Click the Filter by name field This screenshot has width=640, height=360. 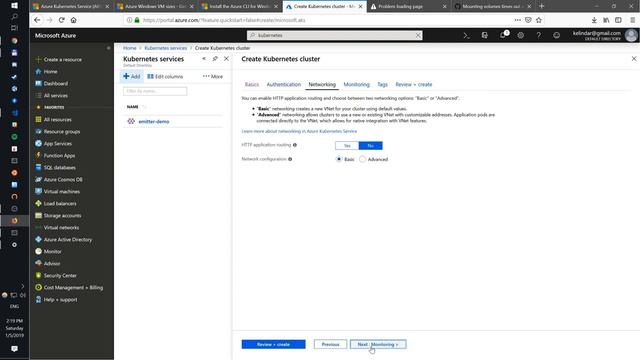point(155,91)
